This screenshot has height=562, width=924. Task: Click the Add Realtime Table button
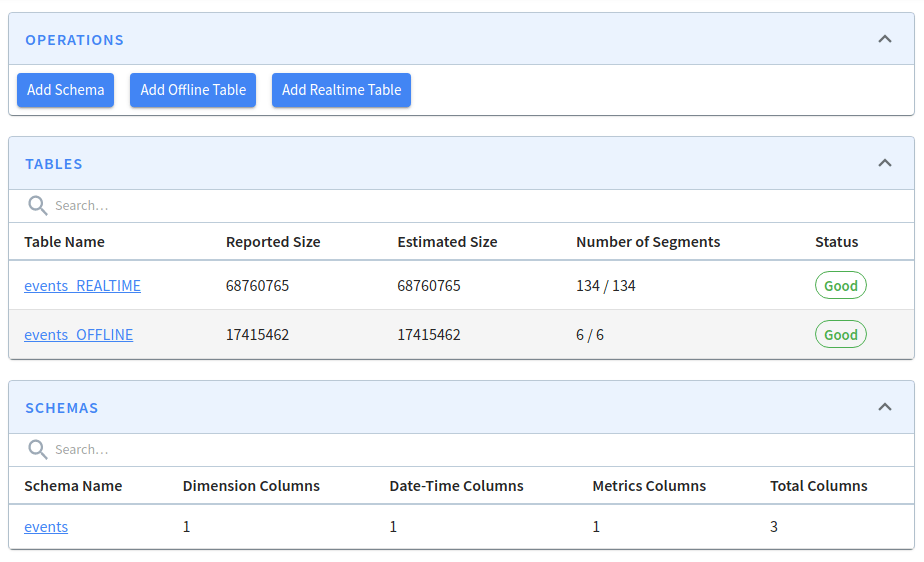pos(341,90)
